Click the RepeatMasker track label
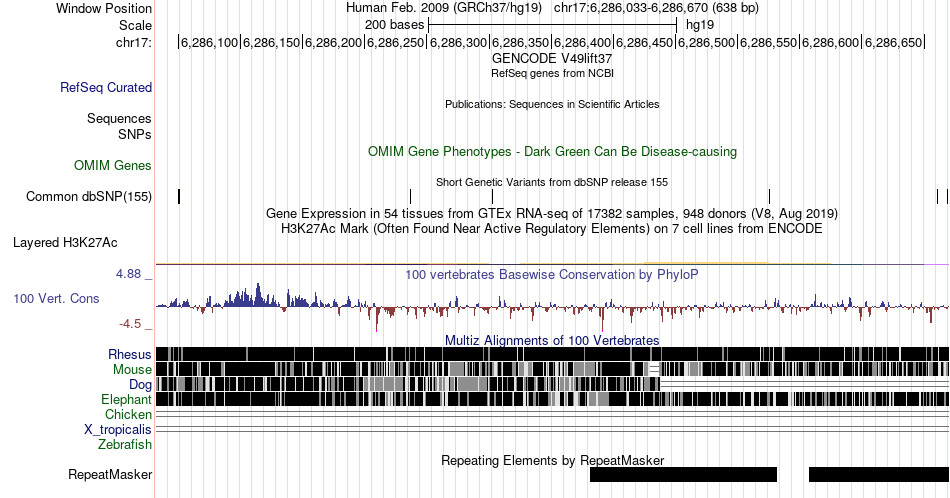This screenshot has width=950, height=498. pyautogui.click(x=110, y=474)
